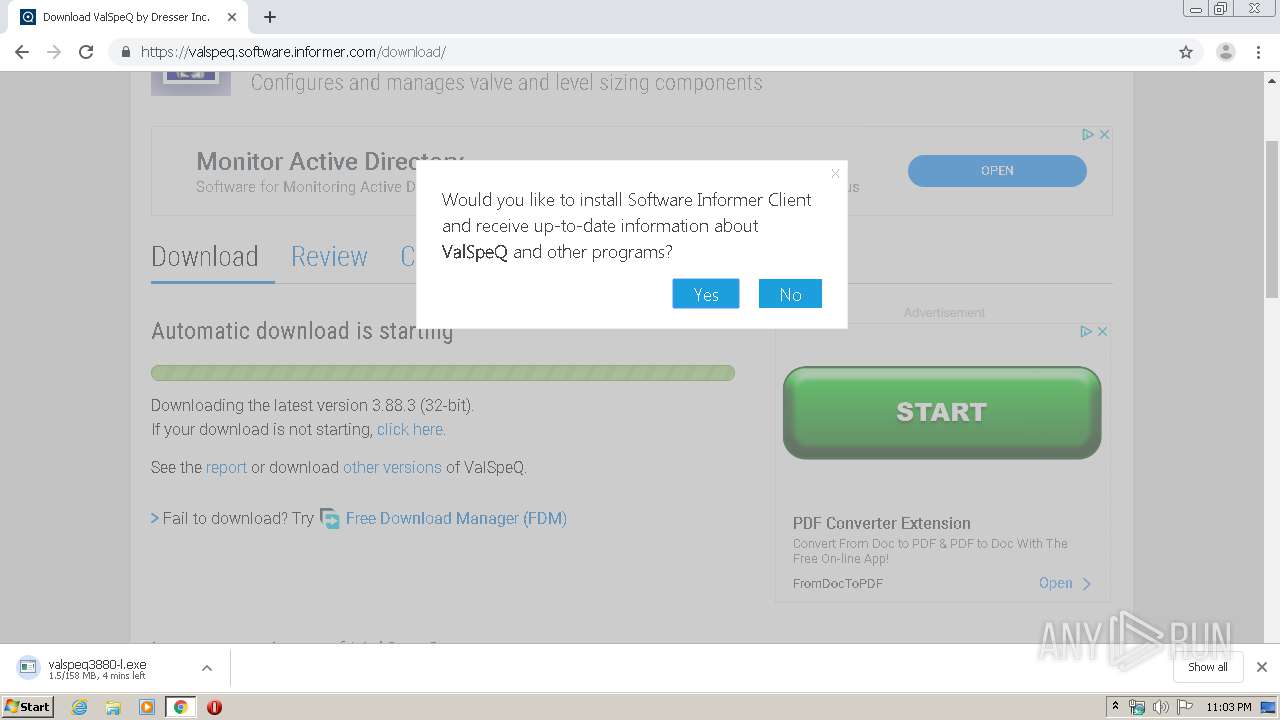The width and height of the screenshot is (1280, 720).
Task: Click the ValSpeQ product thumbnail
Action: click(x=191, y=83)
